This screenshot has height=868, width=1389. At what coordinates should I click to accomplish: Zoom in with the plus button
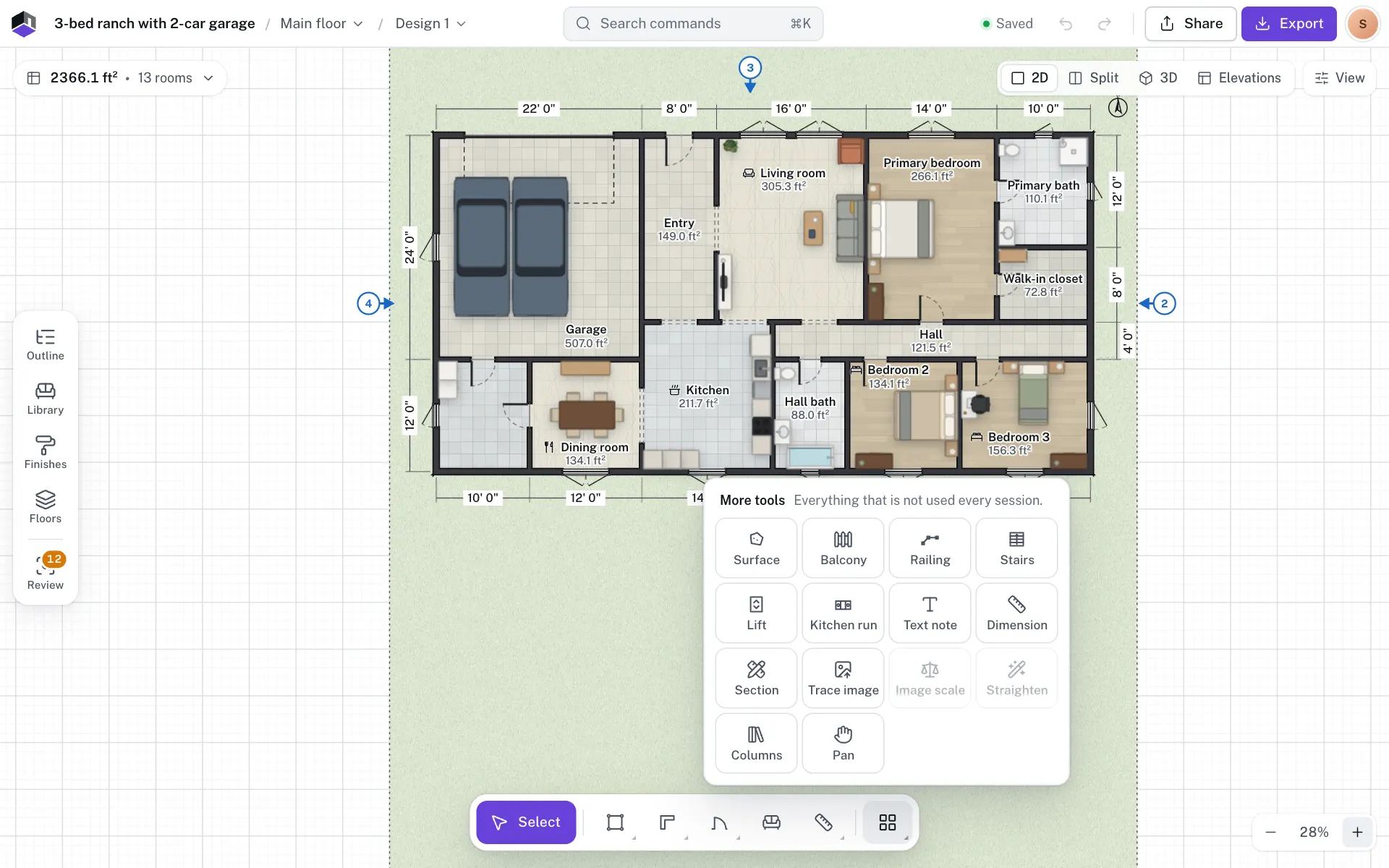coord(1358,833)
